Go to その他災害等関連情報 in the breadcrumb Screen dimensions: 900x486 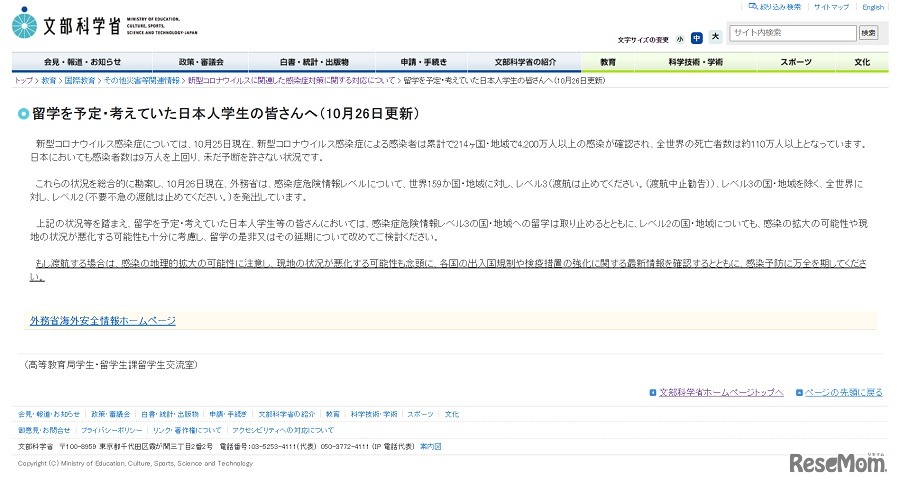[x=142, y=81]
